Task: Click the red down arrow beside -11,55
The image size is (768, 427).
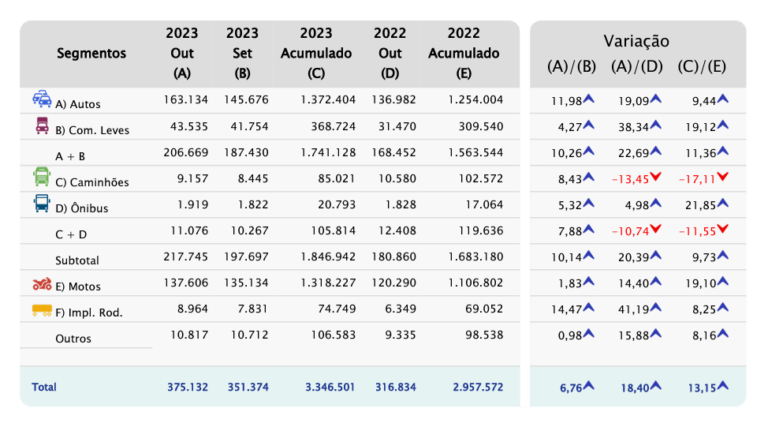Action: tap(722, 229)
